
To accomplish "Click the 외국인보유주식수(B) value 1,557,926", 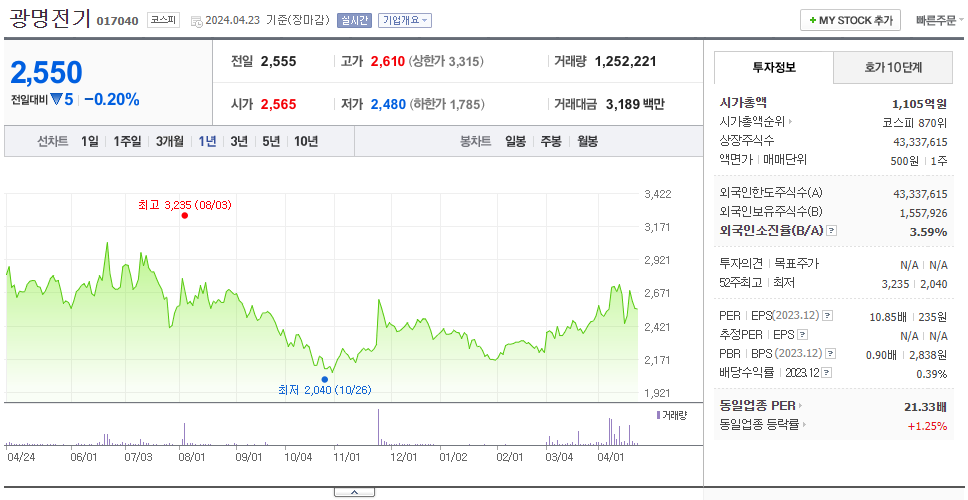I will pos(924,213).
